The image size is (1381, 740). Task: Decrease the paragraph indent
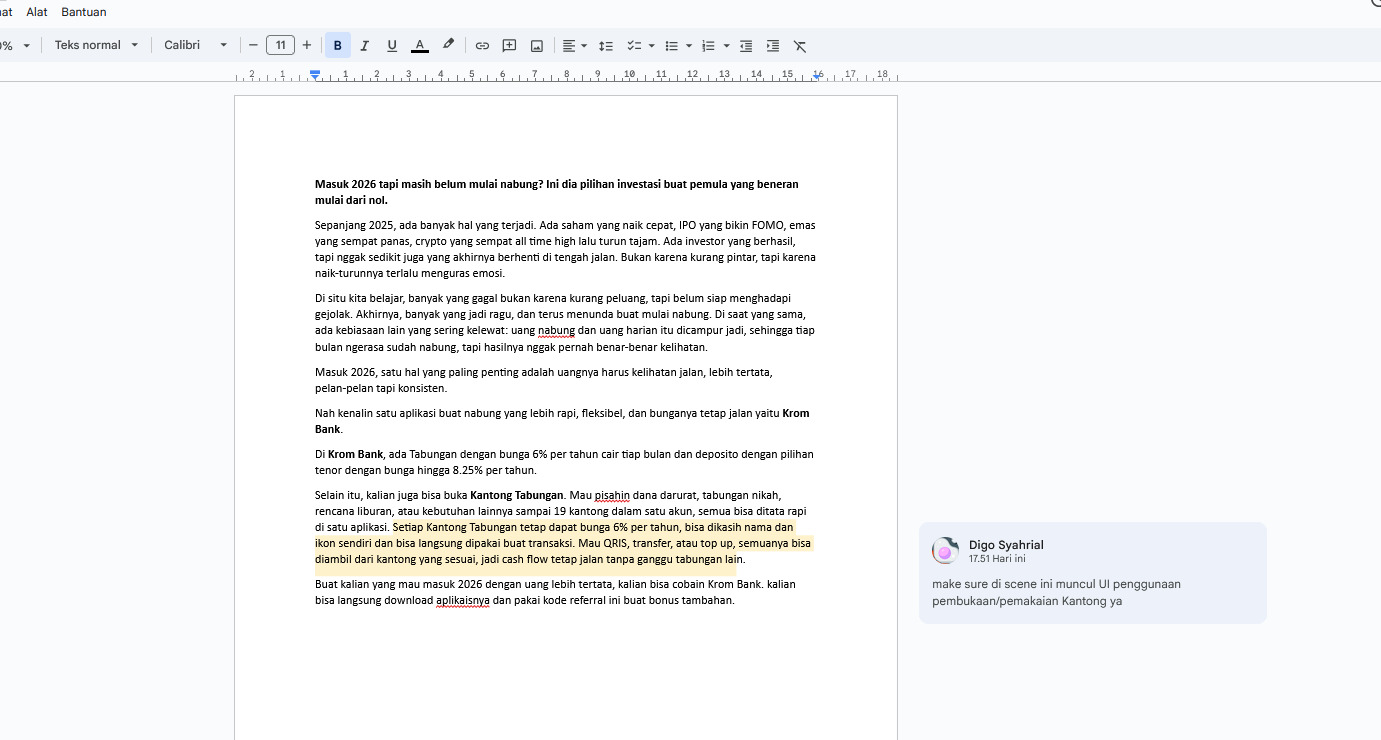[x=746, y=45]
